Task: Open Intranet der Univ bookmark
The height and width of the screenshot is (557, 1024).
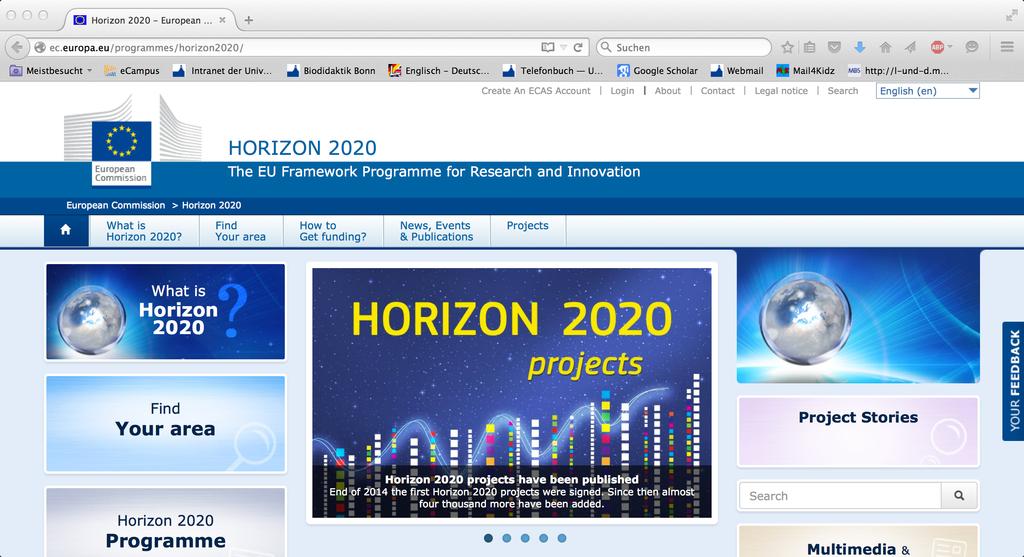Action: tap(222, 71)
